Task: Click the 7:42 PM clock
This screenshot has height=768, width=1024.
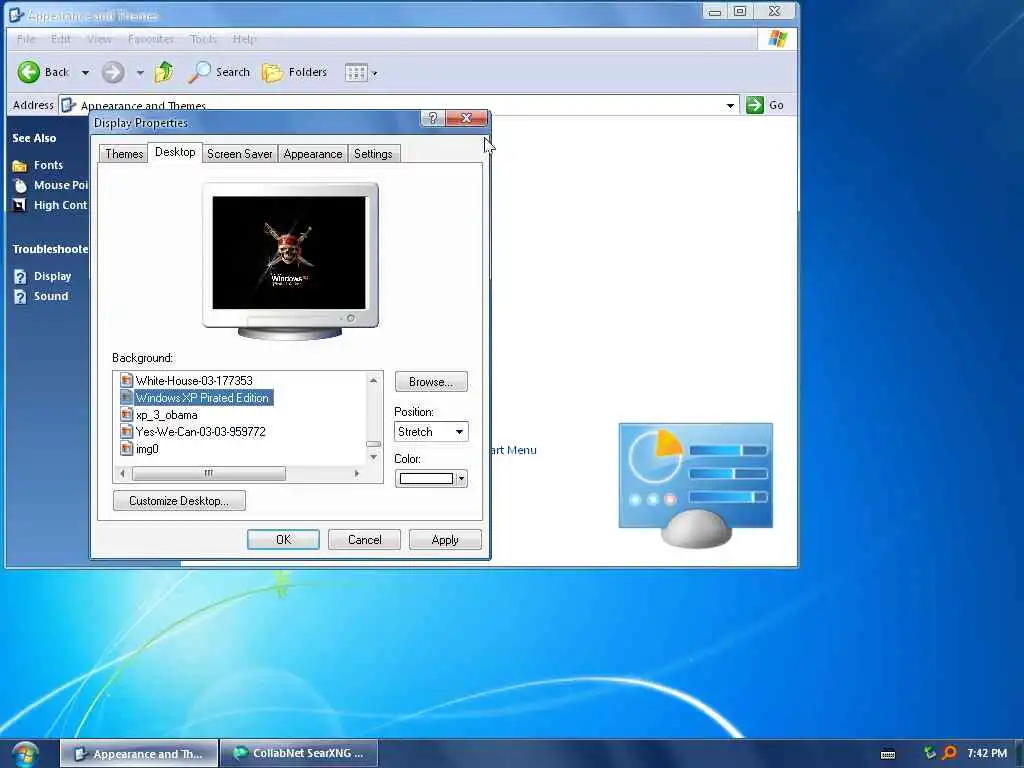Action: coord(987,753)
